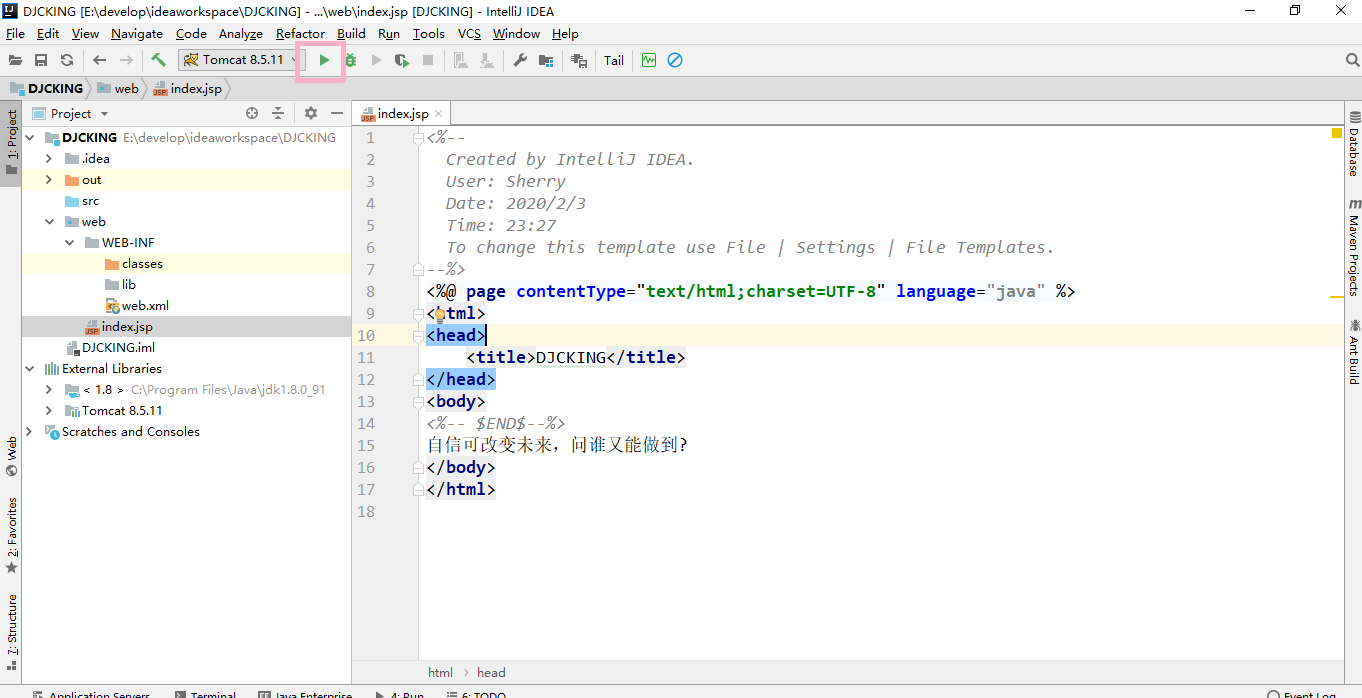This screenshot has height=698, width=1362.
Task: Open the Tools menu
Action: tap(429, 33)
